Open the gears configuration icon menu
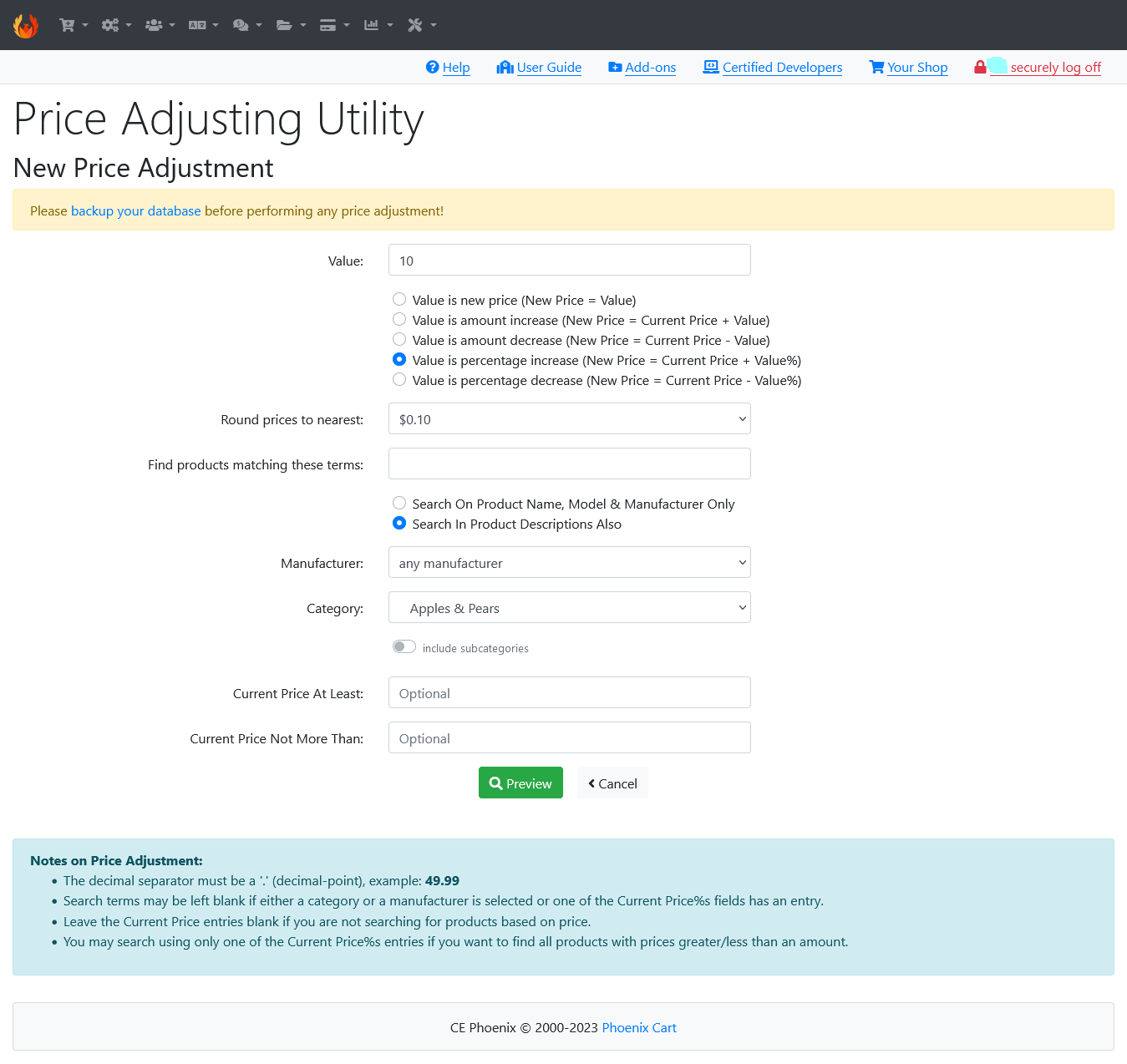The width and height of the screenshot is (1127, 1064). click(116, 25)
